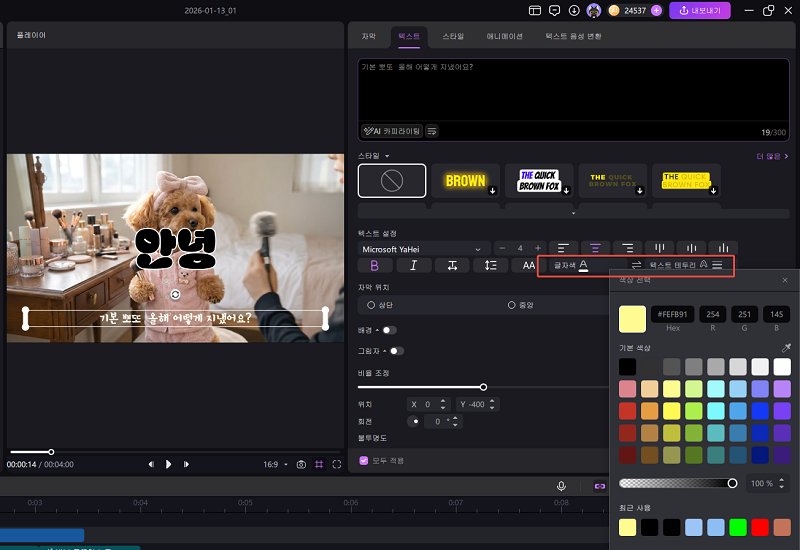
Task: Enter fullscreen preview
Action: pos(337,464)
